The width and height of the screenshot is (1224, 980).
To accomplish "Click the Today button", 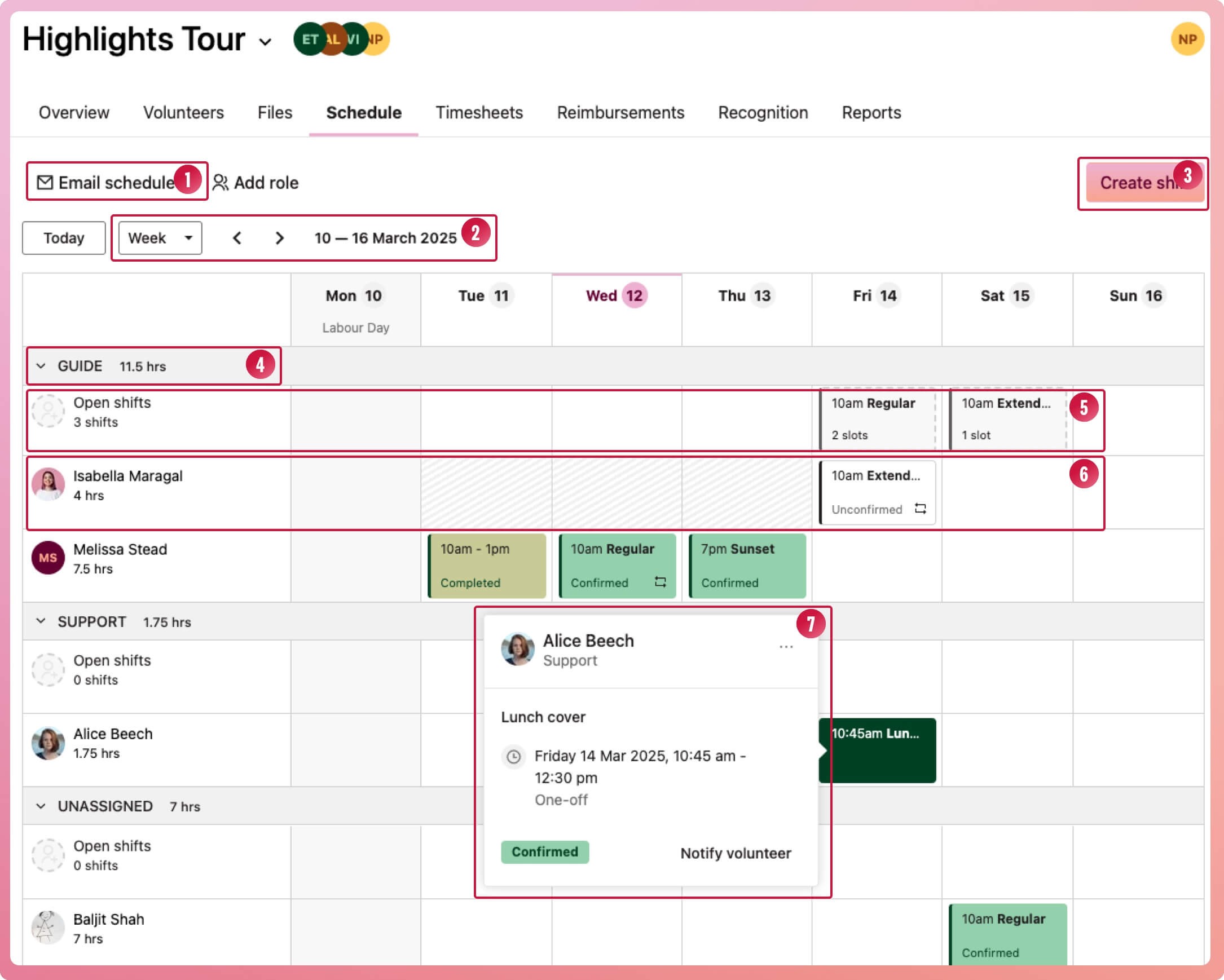I will pos(64,238).
